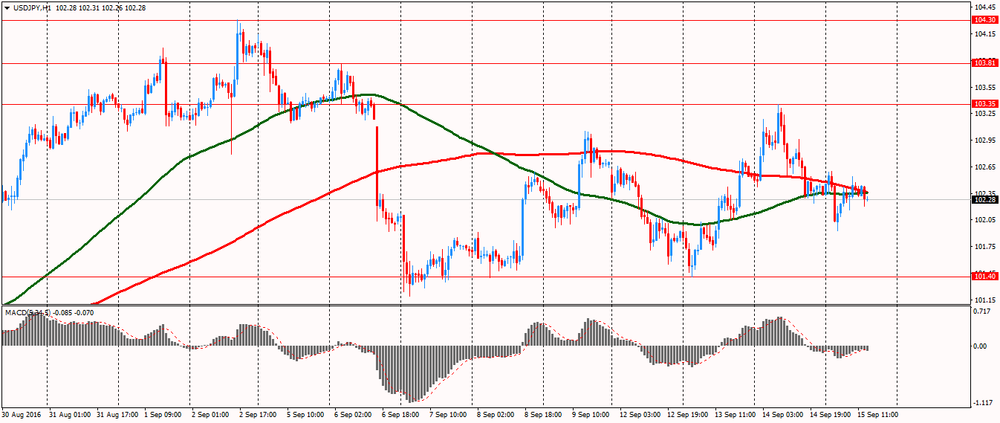Click the 102.95 price scale value
Viewport: 1000px width, 423px height.
984,140
